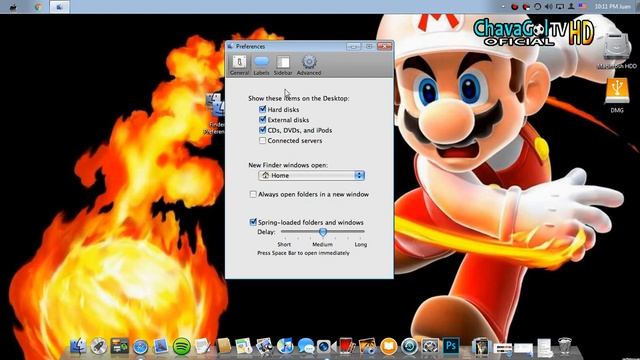Open the Labels preferences tab
The height and width of the screenshot is (360, 640).
tap(261, 65)
